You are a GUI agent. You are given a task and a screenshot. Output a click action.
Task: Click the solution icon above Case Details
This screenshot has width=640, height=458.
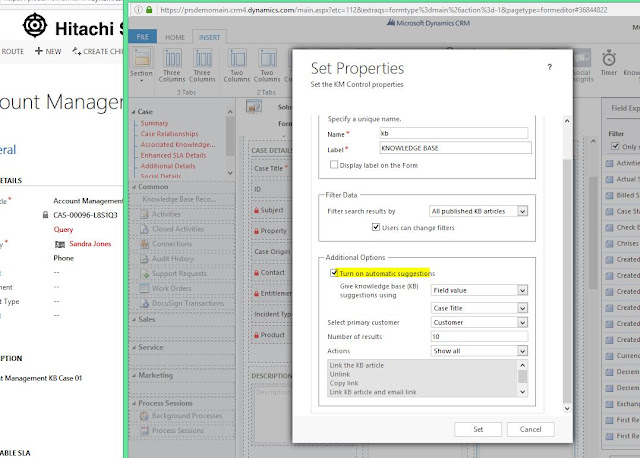(253, 106)
